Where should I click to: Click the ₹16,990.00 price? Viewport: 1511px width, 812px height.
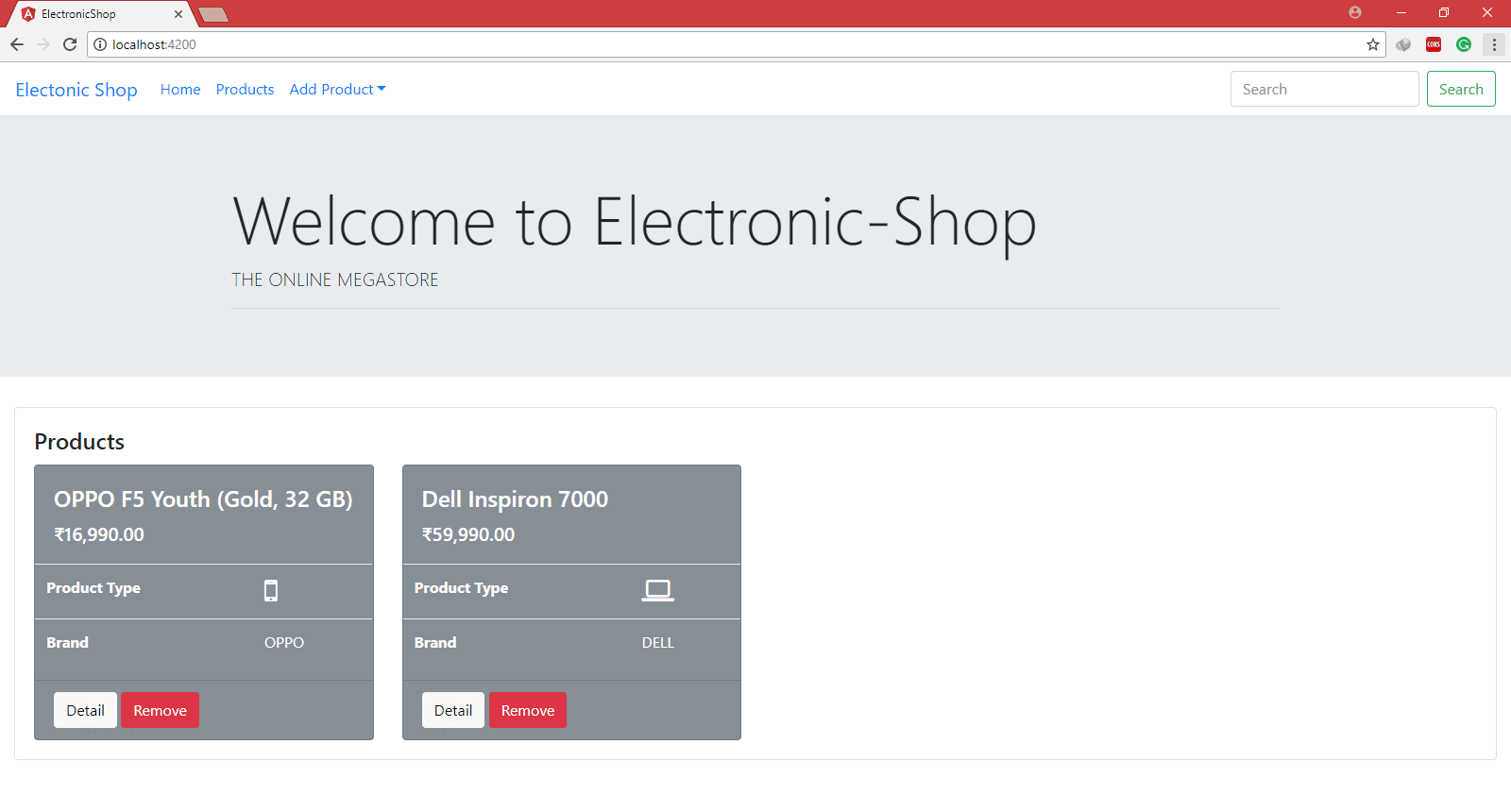(x=99, y=534)
